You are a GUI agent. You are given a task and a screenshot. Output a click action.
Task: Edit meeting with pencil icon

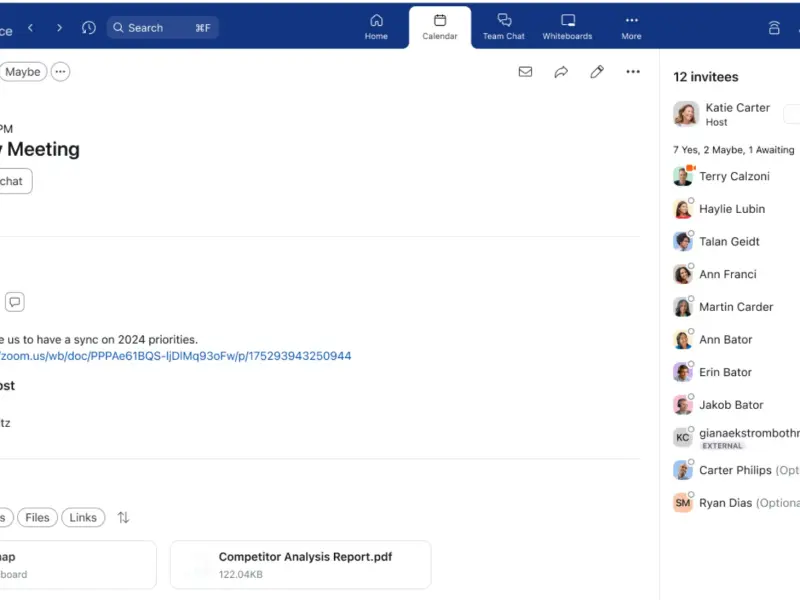(x=597, y=71)
